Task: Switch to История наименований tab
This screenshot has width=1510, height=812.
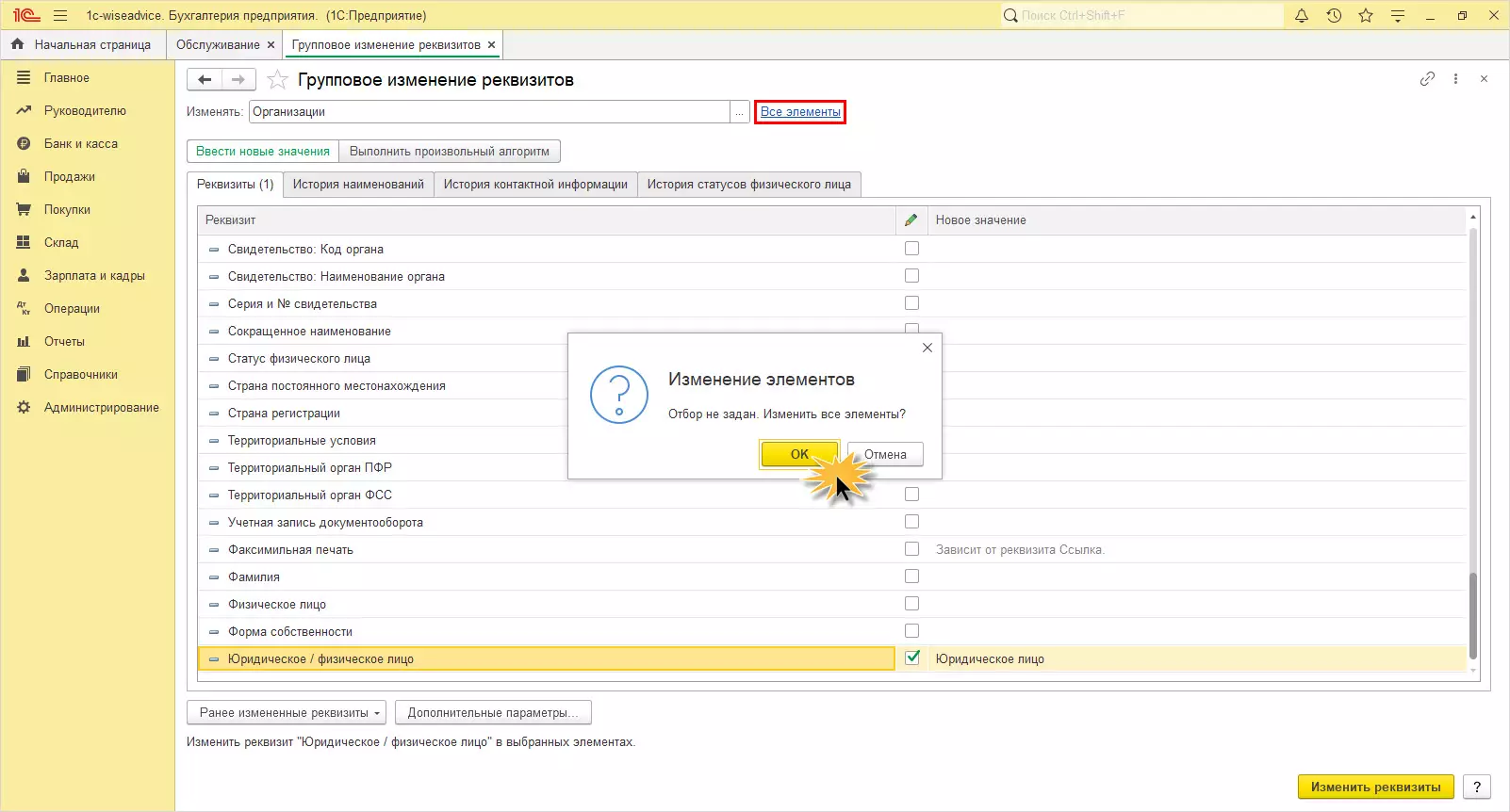Action: tap(358, 184)
